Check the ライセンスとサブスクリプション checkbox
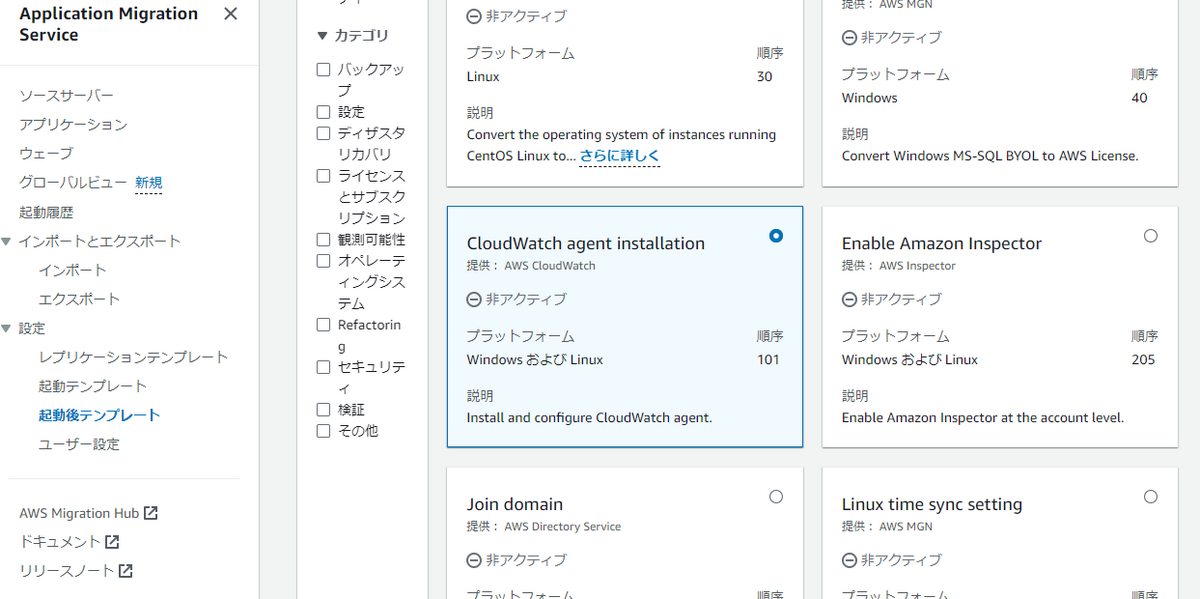Viewport: 1200px width, 599px height. click(323, 176)
